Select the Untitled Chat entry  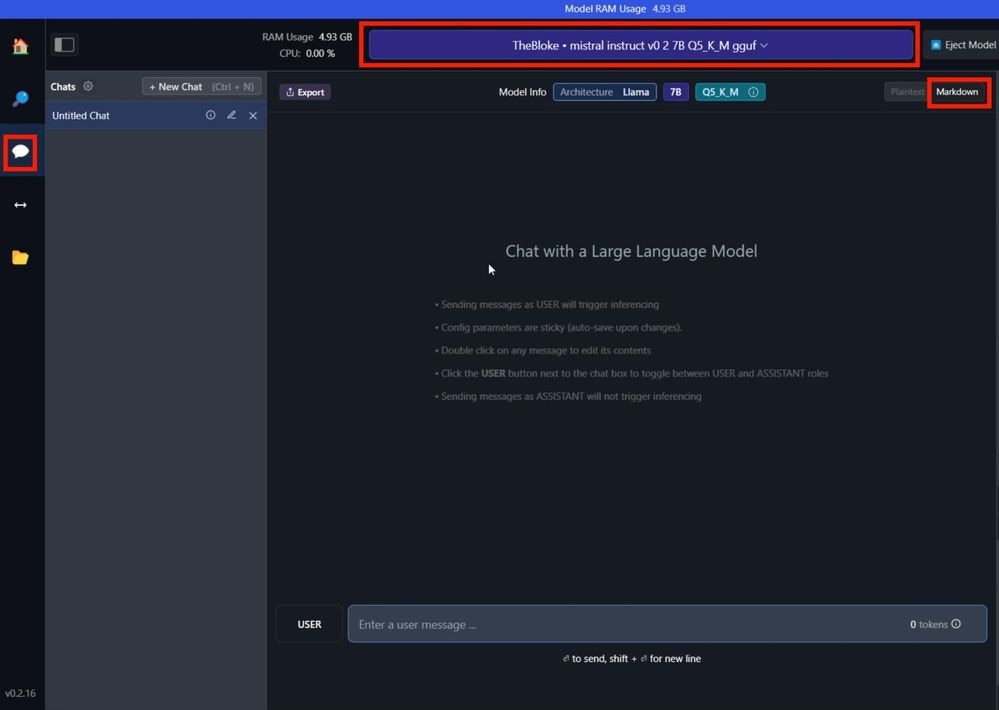pyautogui.click(x=156, y=115)
